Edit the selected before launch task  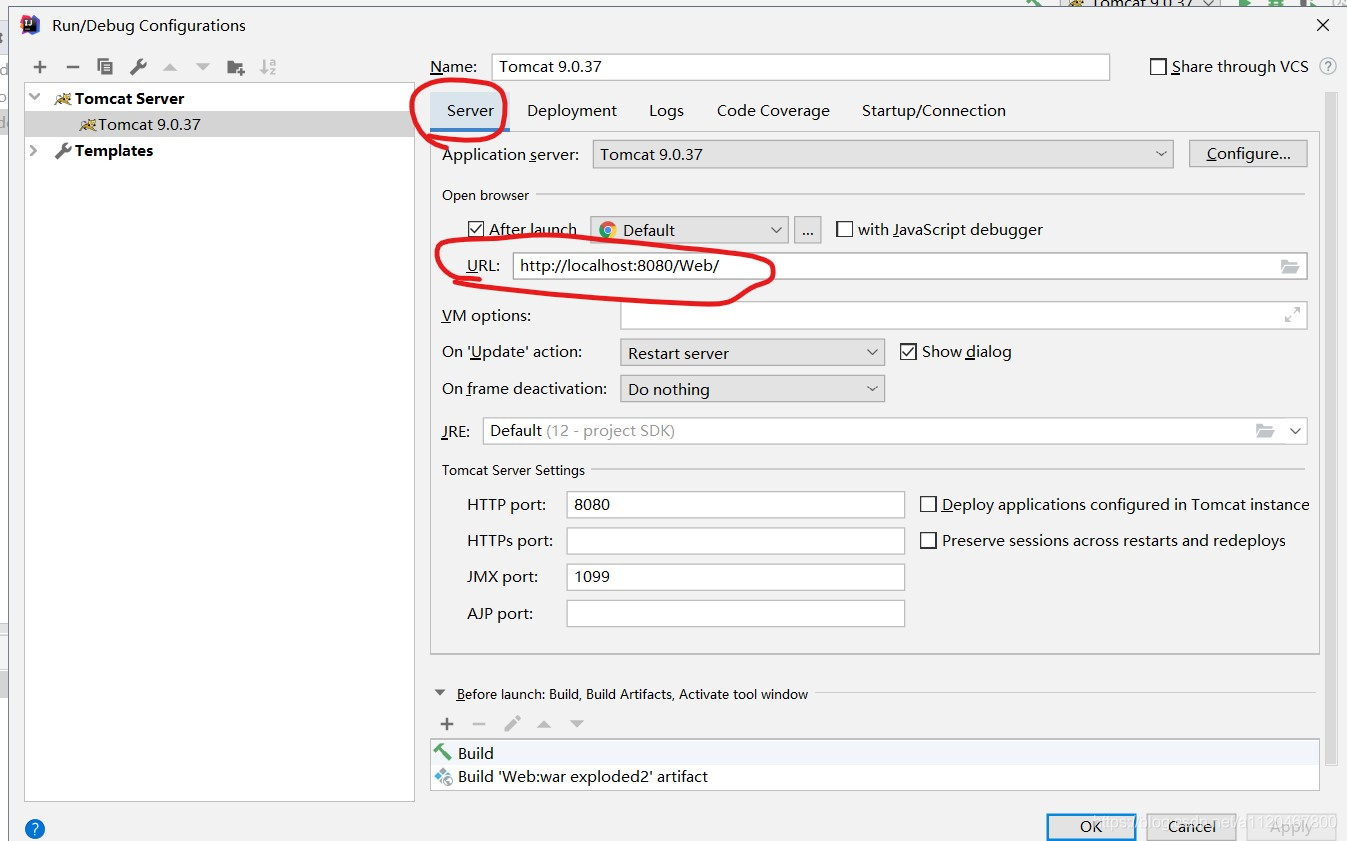[x=512, y=724]
